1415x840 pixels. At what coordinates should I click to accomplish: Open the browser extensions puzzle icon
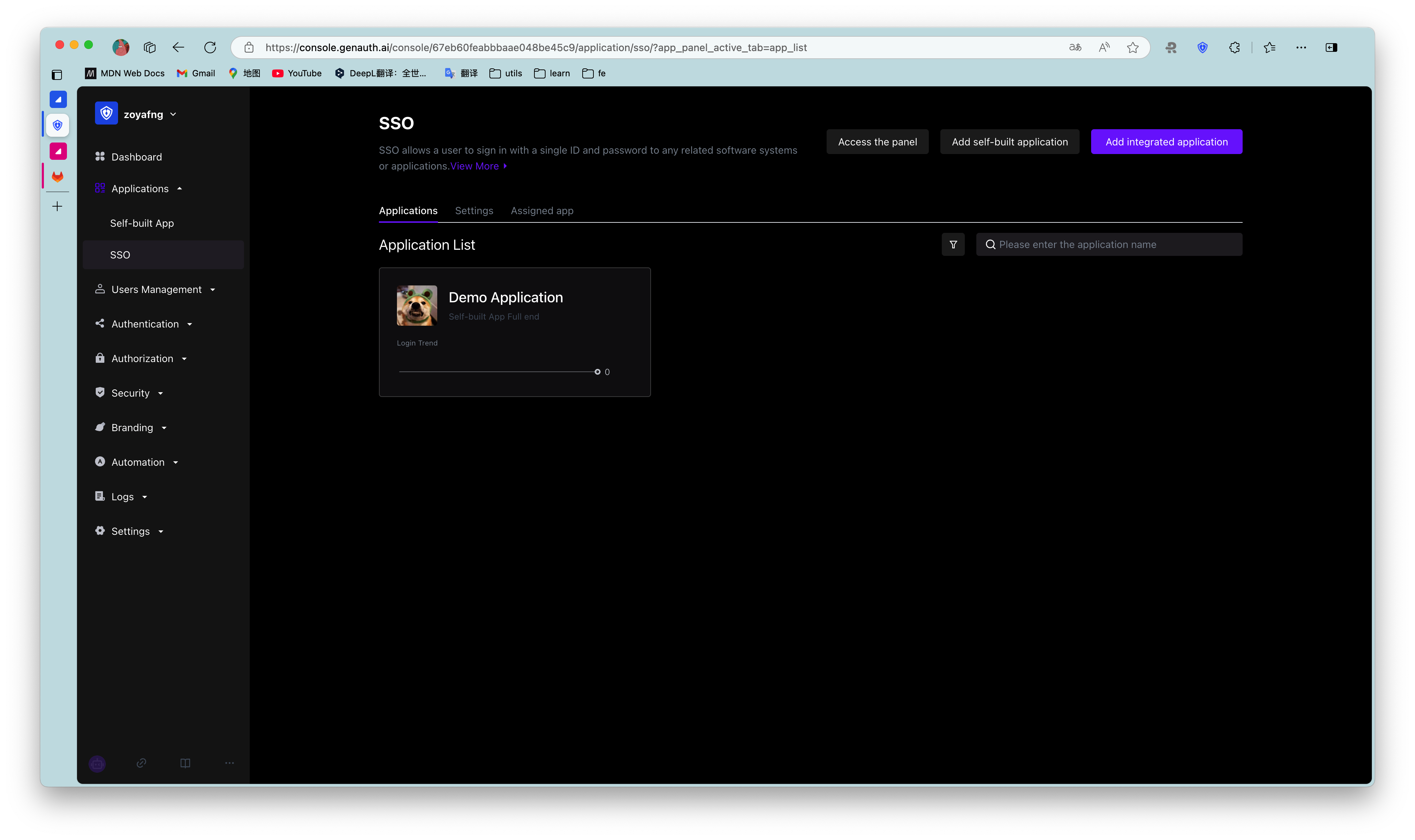click(1234, 48)
